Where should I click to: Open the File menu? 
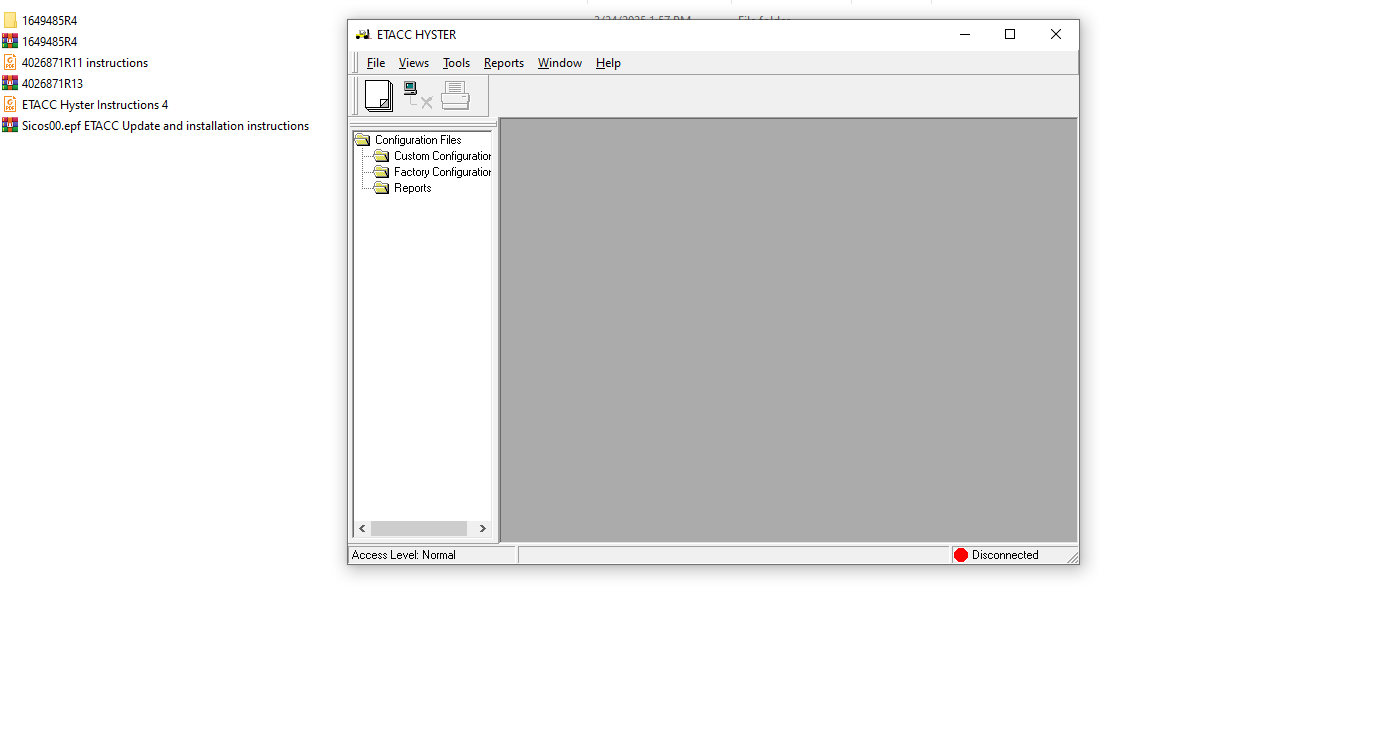coord(376,63)
